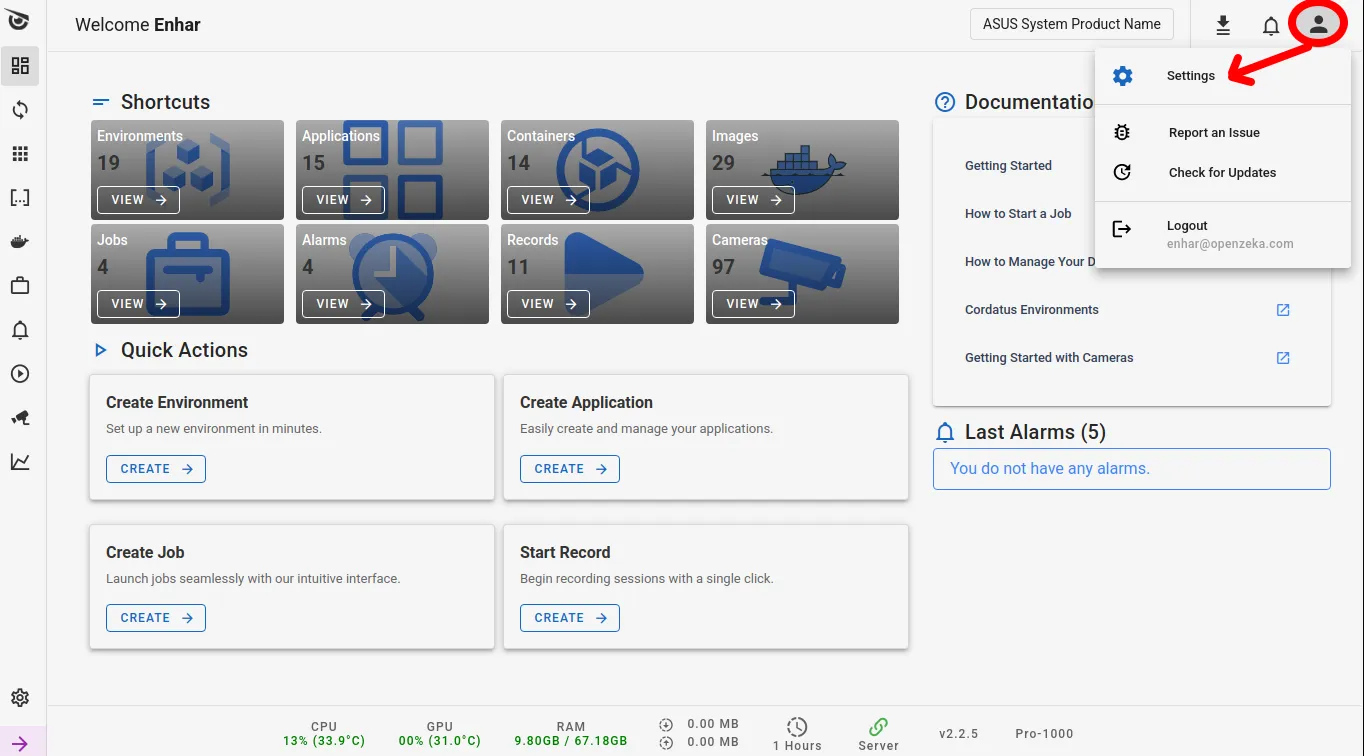Select Check for Updates menu entry
Screen dimensions: 1364x756
pyautogui.click(x=1221, y=173)
